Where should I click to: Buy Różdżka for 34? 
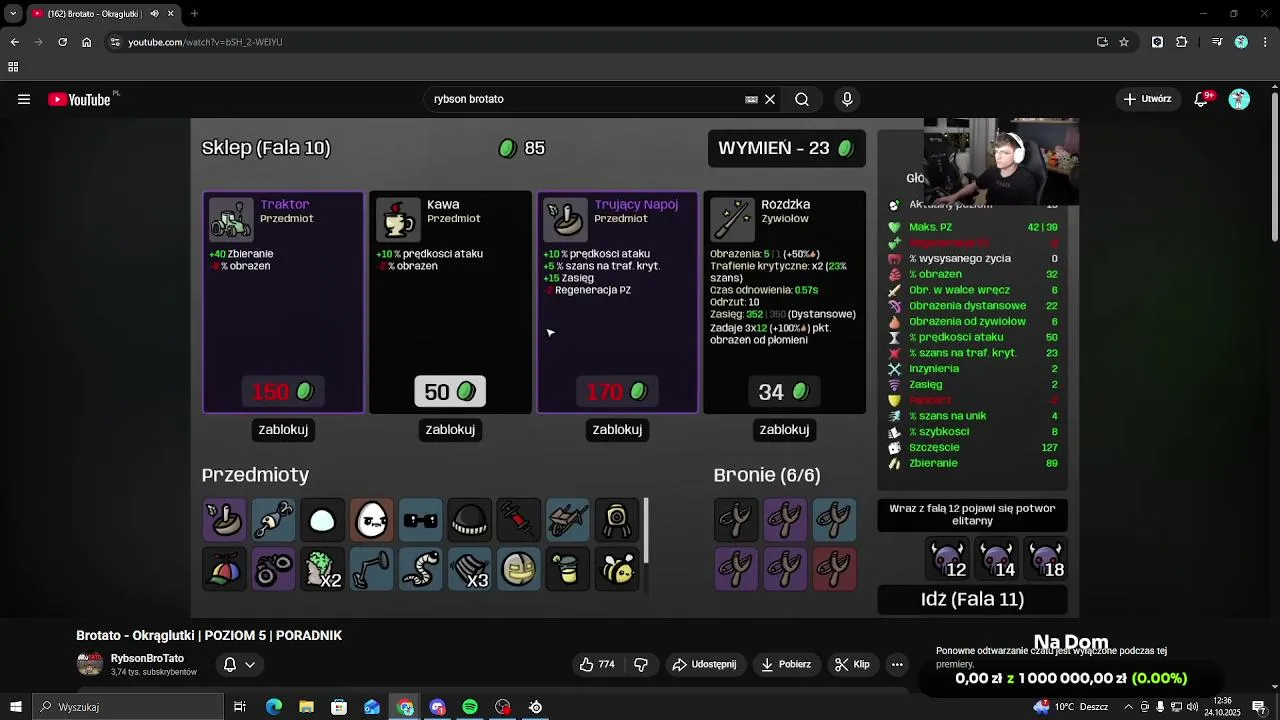[x=784, y=392]
